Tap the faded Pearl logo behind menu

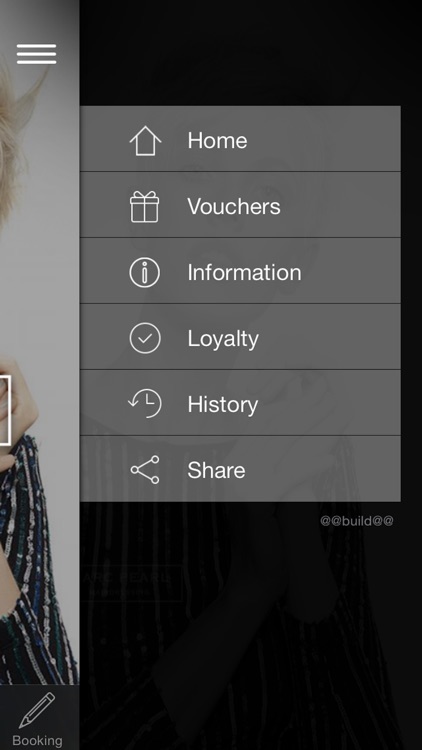tap(130, 583)
